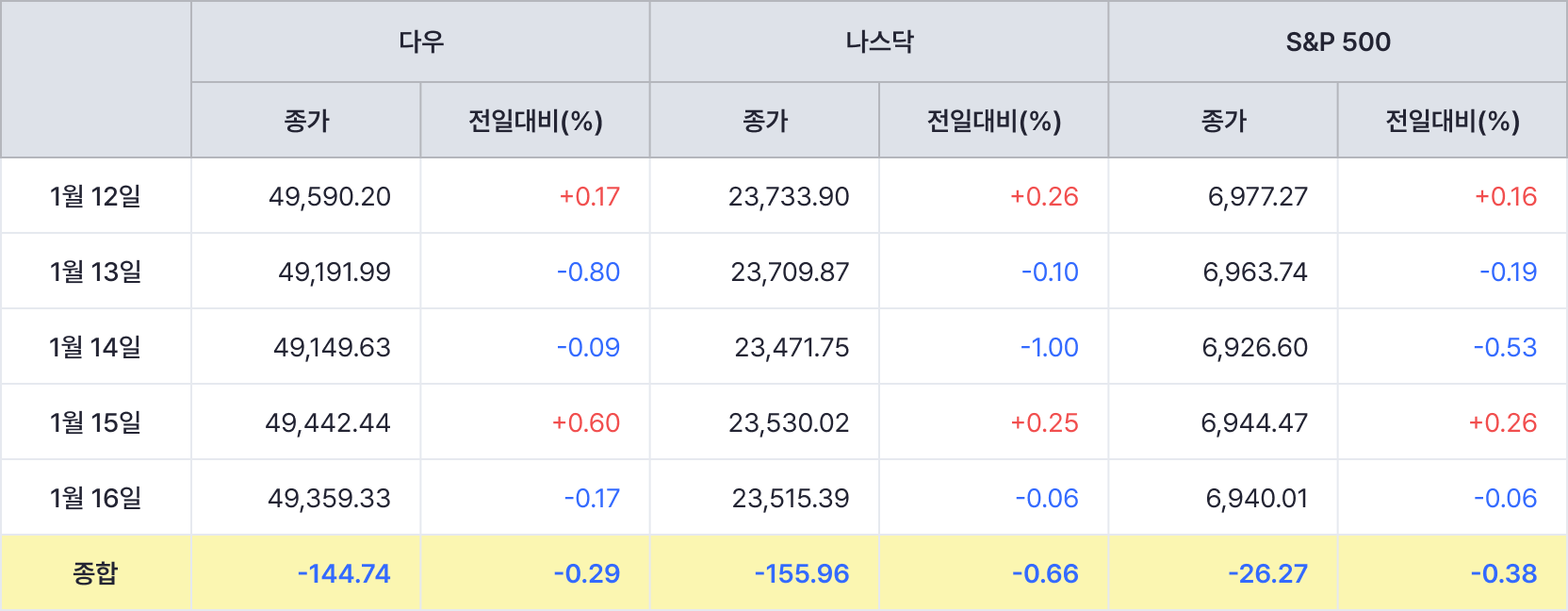This screenshot has height=611, width=1568.
Task: Click the 나스닥 column group header
Action: 879,41
